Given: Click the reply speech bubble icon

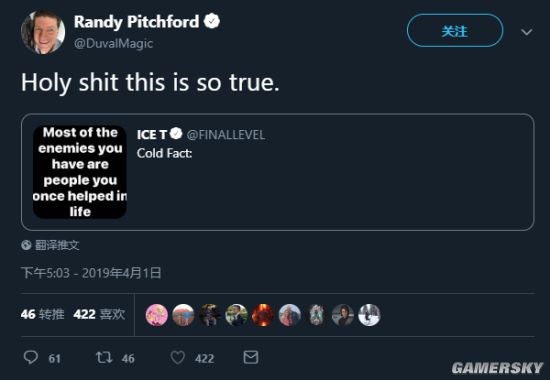Looking at the screenshot, I should 31,358.
